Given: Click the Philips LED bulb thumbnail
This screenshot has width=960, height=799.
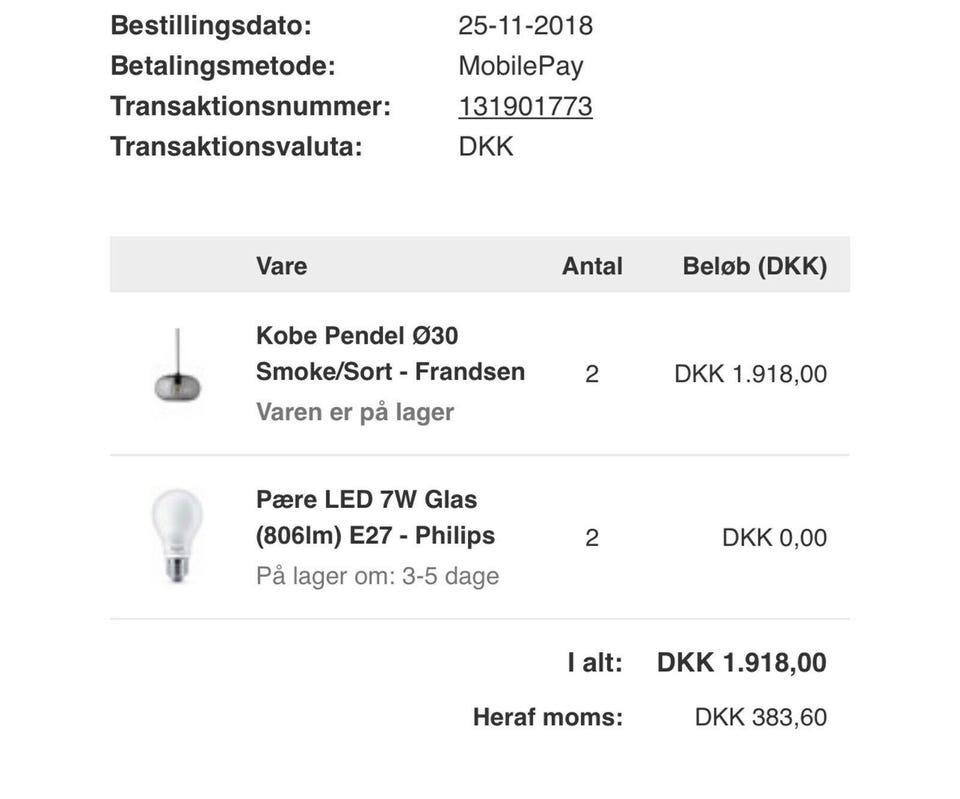Looking at the screenshot, I should coord(177,536).
